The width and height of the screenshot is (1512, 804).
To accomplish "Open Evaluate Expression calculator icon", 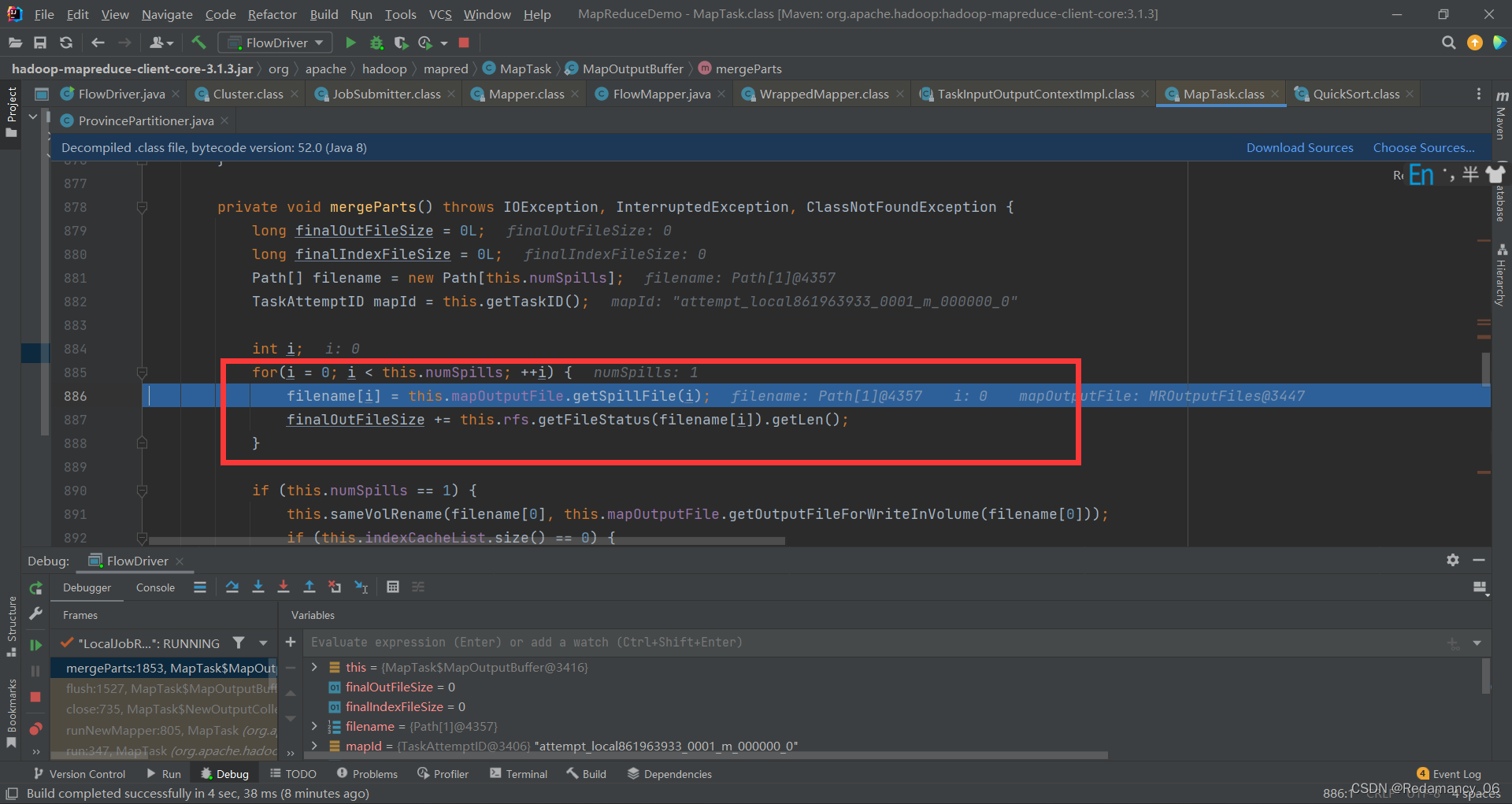I will click(x=393, y=587).
